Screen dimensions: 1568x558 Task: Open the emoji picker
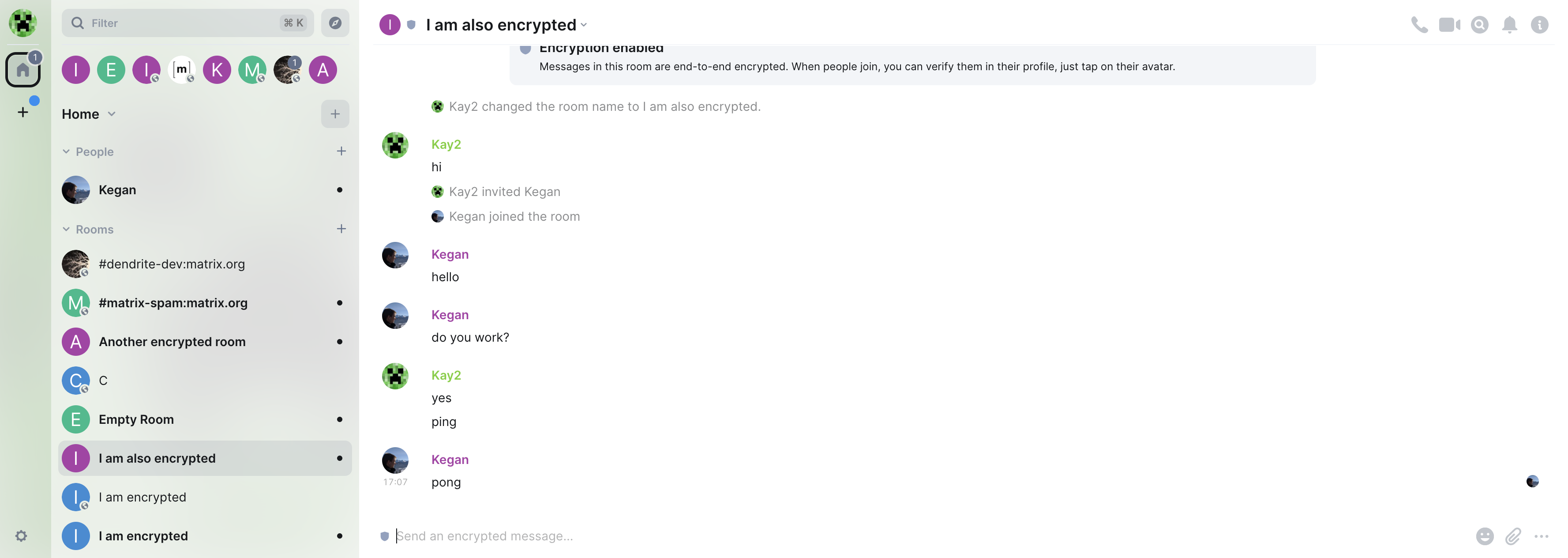pyautogui.click(x=1485, y=536)
